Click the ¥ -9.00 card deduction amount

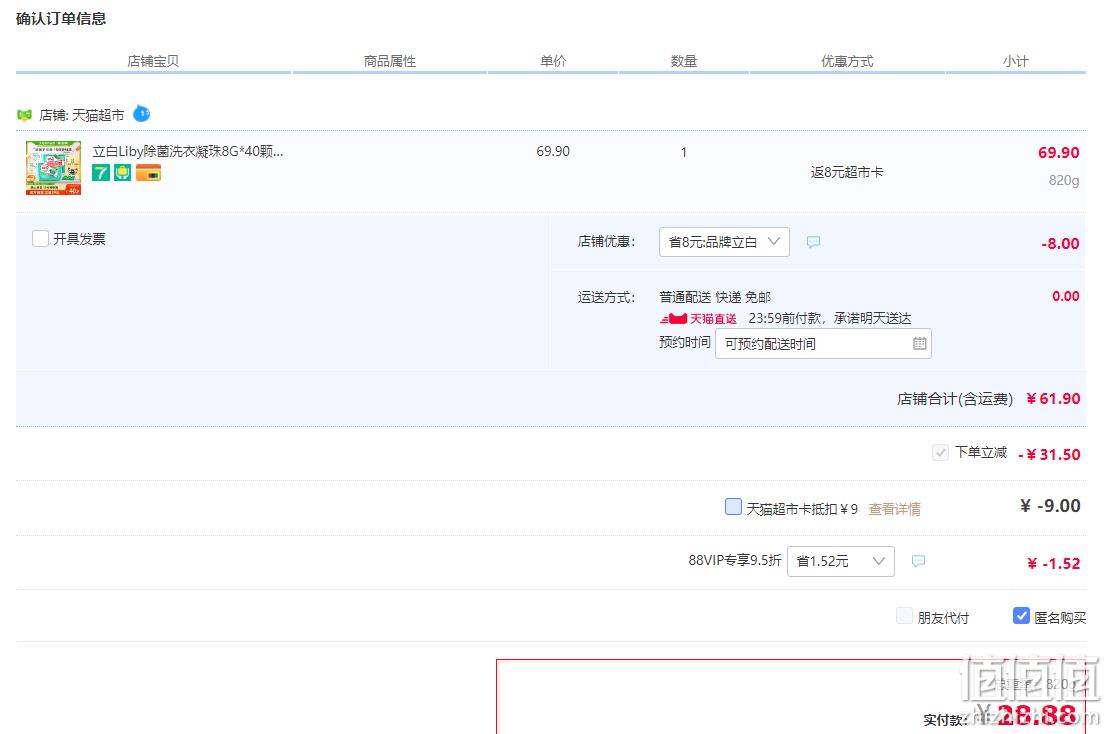1050,506
